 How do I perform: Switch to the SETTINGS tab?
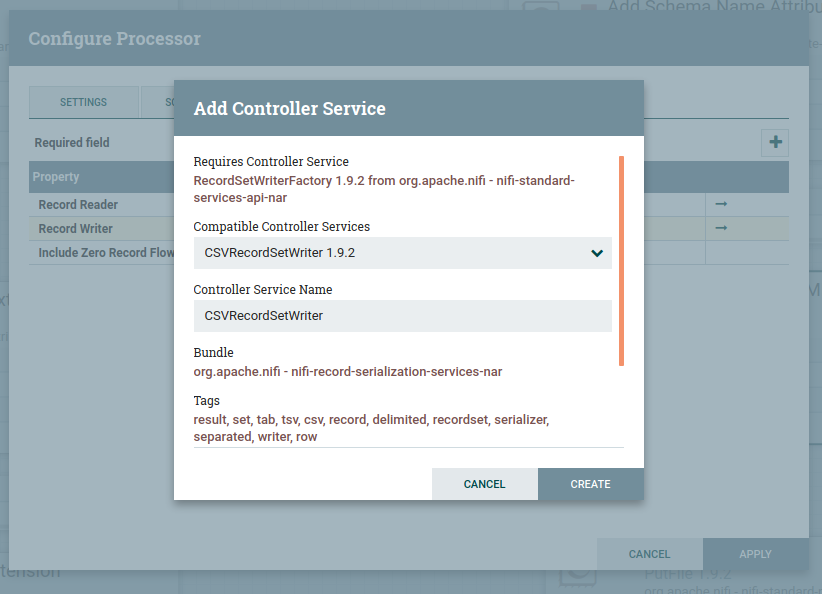point(83,103)
